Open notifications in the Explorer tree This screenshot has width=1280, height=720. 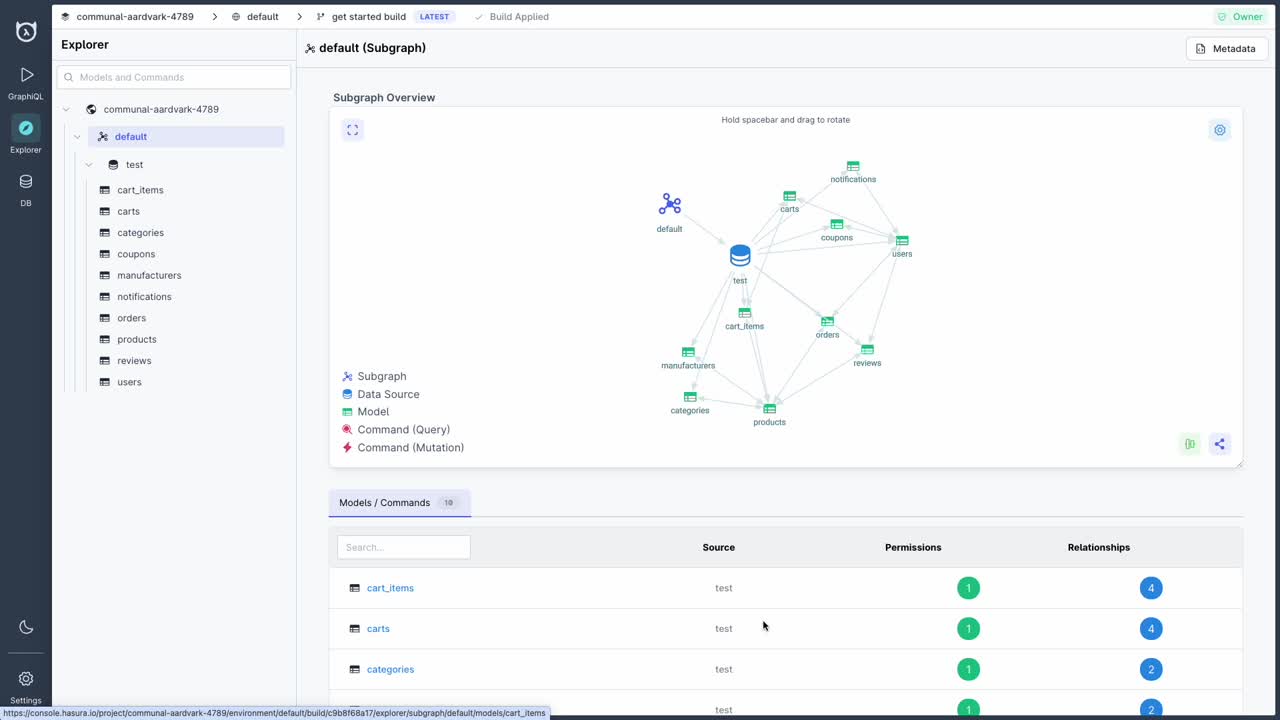pyautogui.click(x=144, y=297)
